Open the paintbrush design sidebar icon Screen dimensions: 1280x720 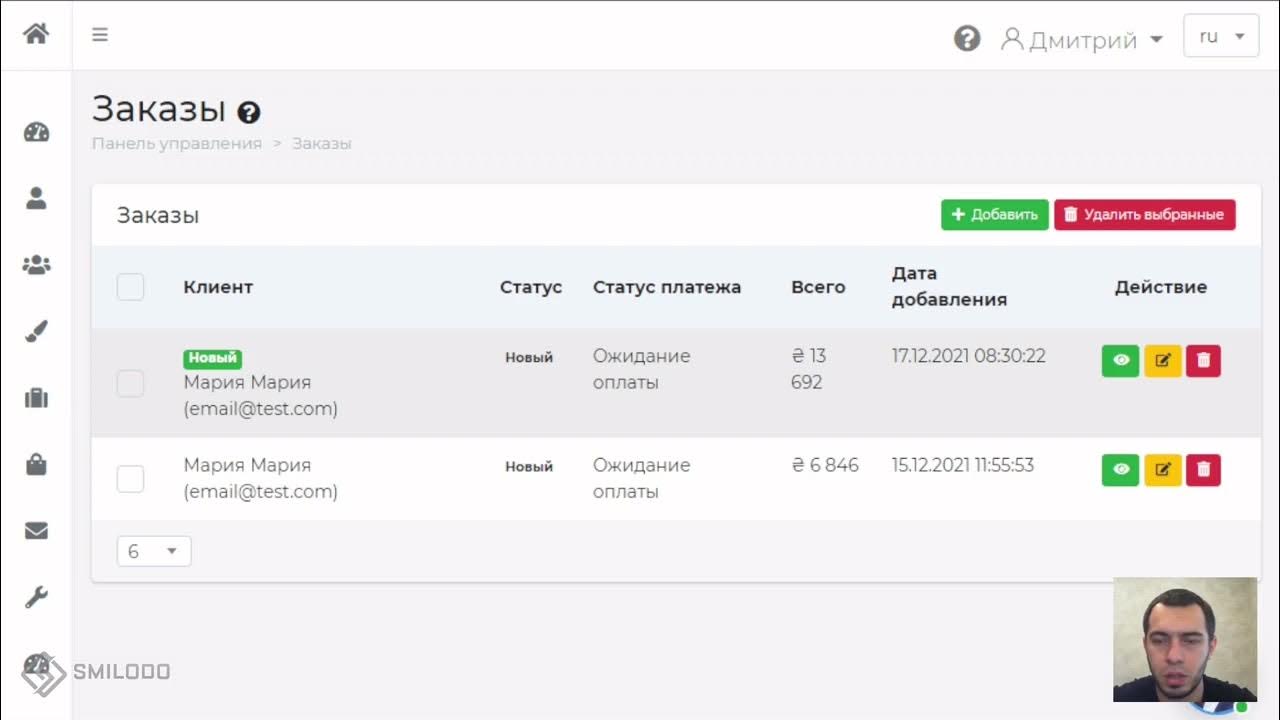pos(36,332)
